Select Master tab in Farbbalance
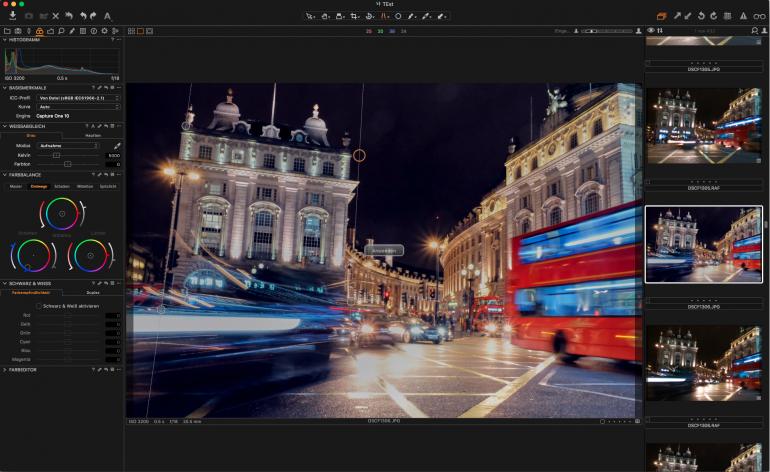This screenshot has height=472, width=770. click(16, 187)
